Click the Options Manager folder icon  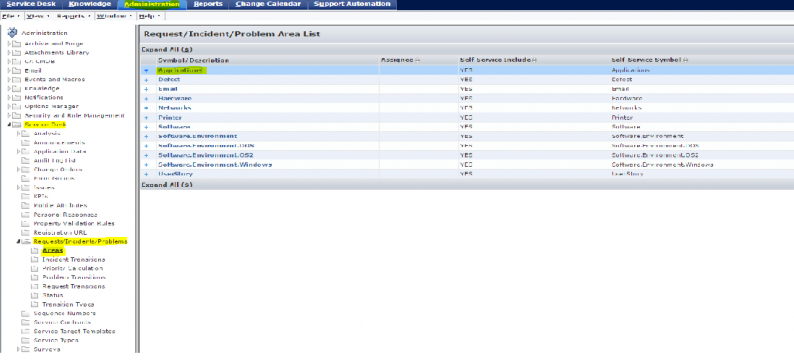[17, 107]
